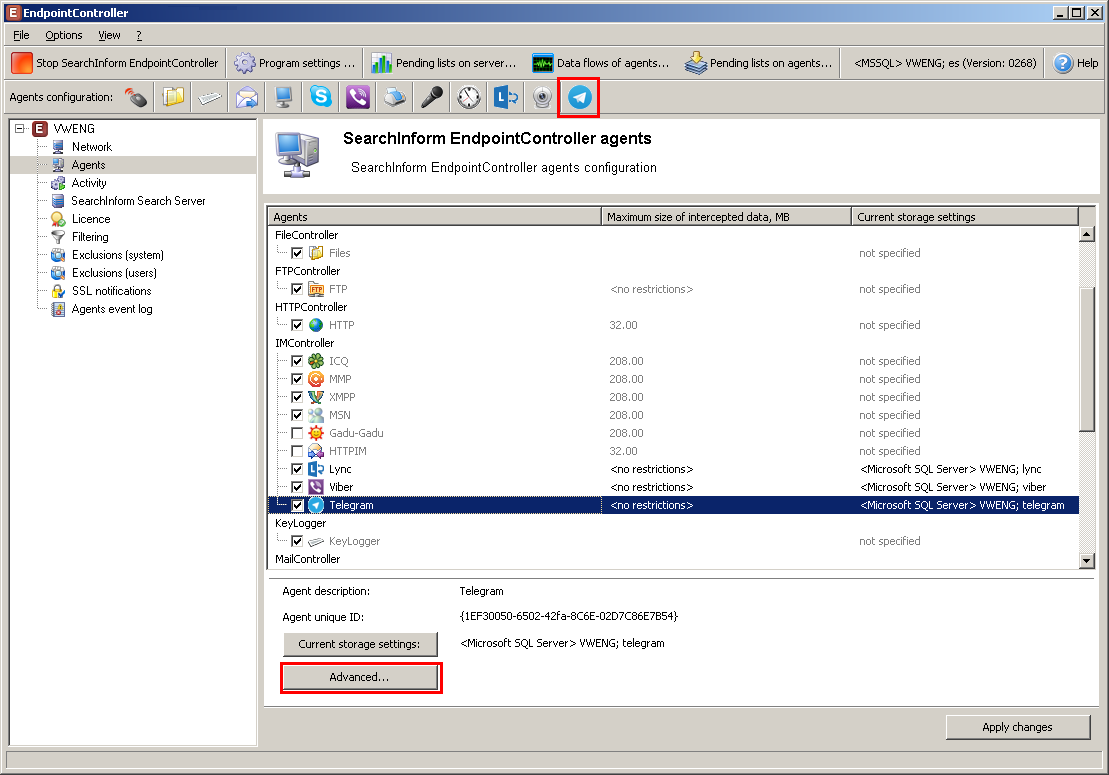Open the Skype agent configuration icon
This screenshot has height=775, width=1109.
(321, 97)
